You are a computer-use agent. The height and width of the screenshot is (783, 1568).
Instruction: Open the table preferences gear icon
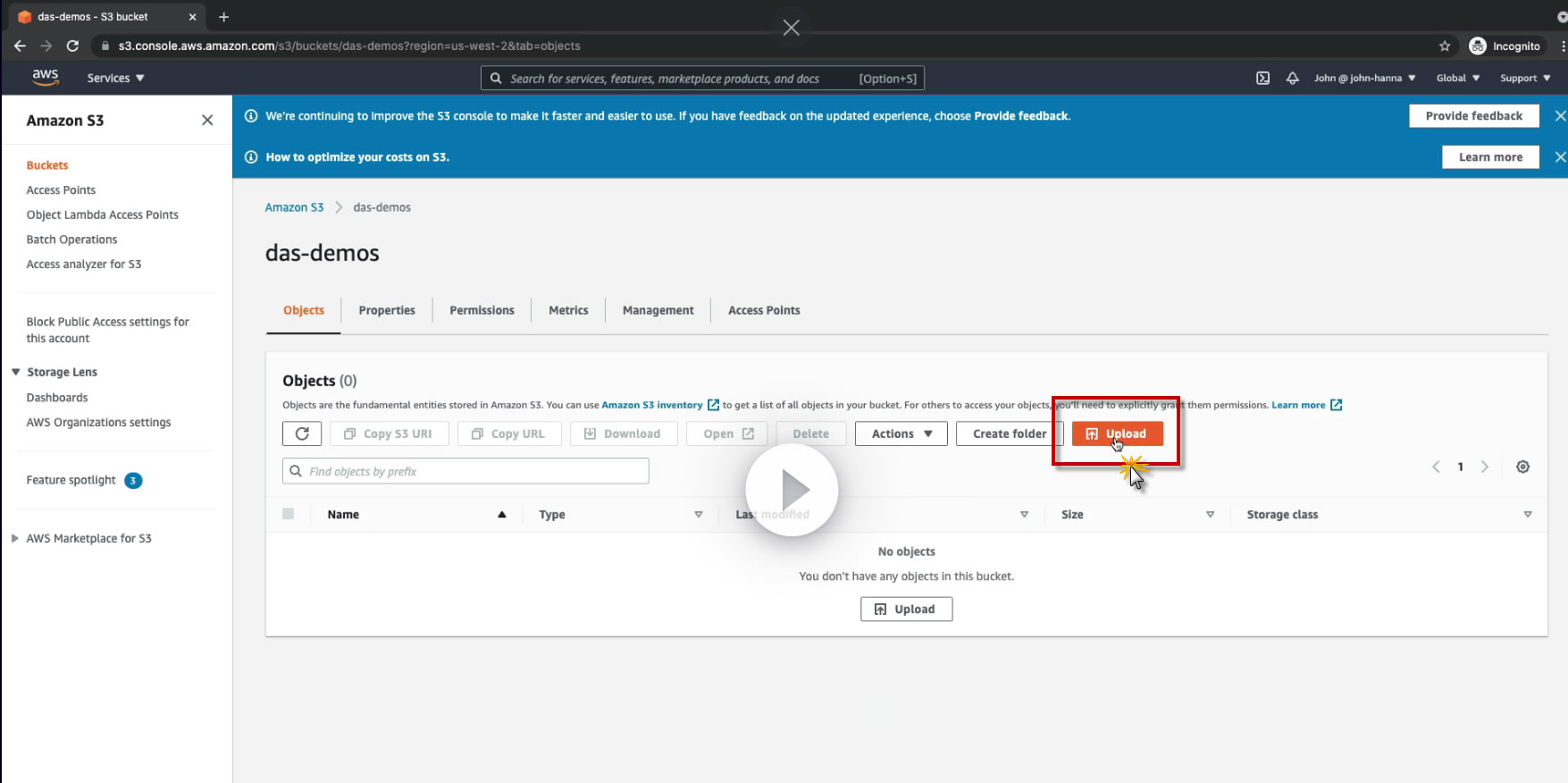click(x=1522, y=467)
